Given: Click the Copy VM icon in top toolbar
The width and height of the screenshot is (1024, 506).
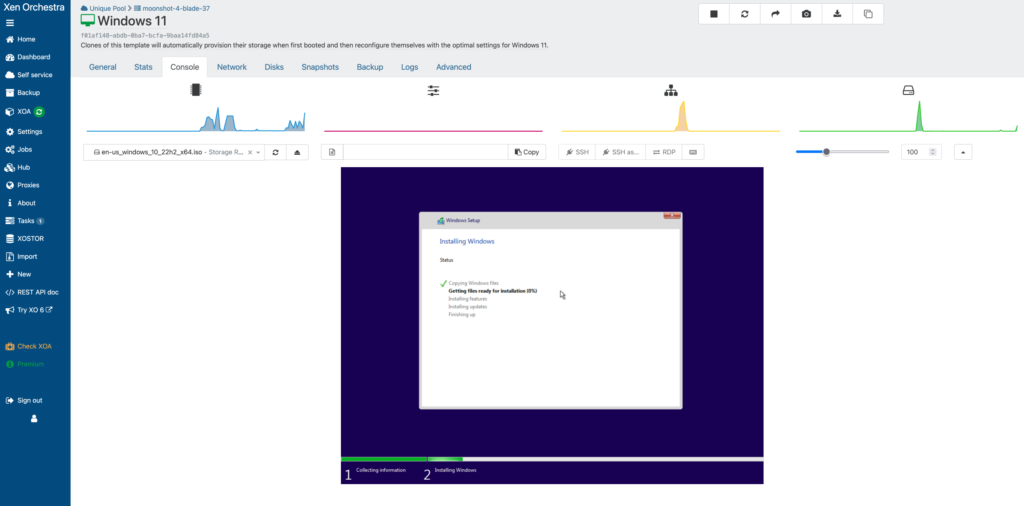Looking at the screenshot, I should [x=868, y=14].
